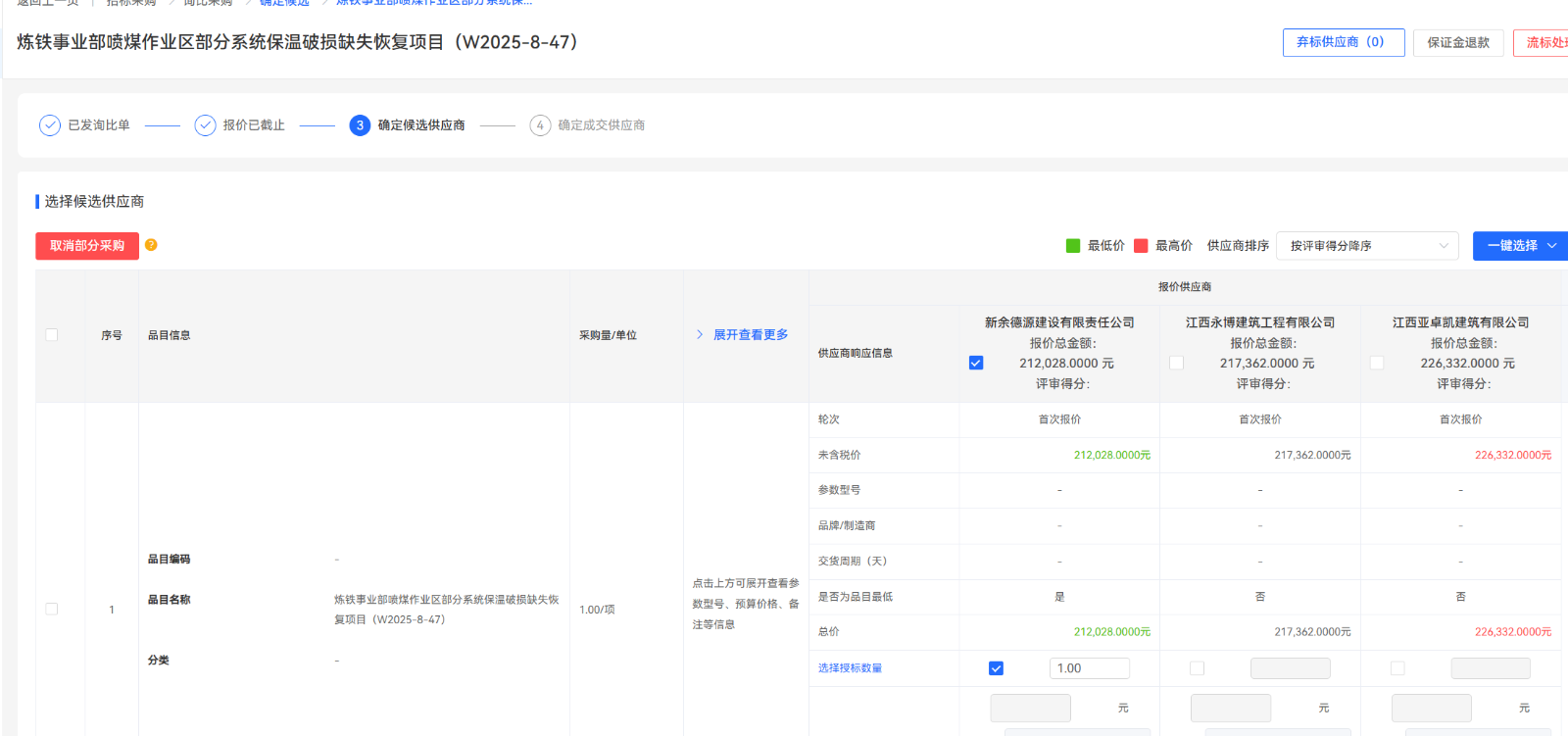
Task: Click the 1.00 quantity field under 新余德源
Action: coord(1090,668)
